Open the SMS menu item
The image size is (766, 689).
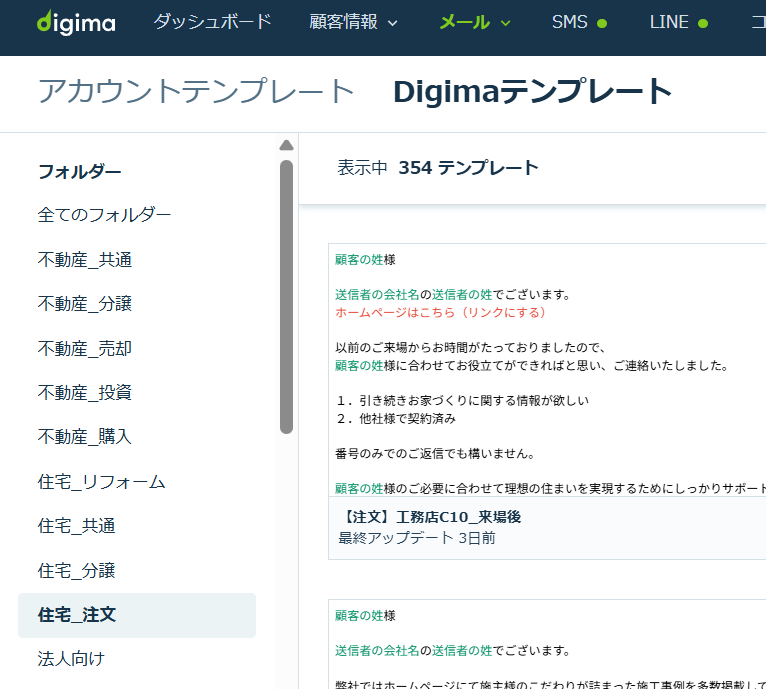point(570,22)
